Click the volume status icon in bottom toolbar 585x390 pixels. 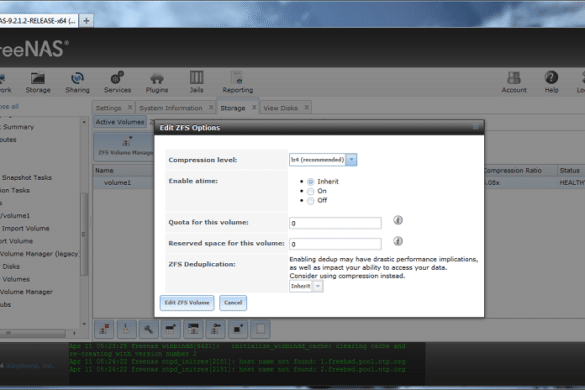tap(260, 329)
